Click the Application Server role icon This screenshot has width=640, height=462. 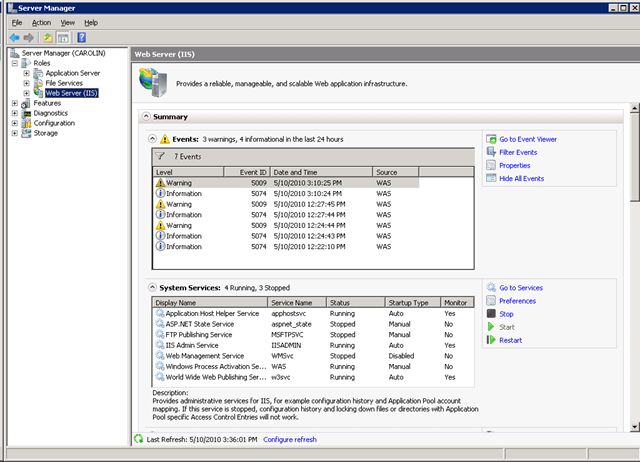[x=38, y=73]
